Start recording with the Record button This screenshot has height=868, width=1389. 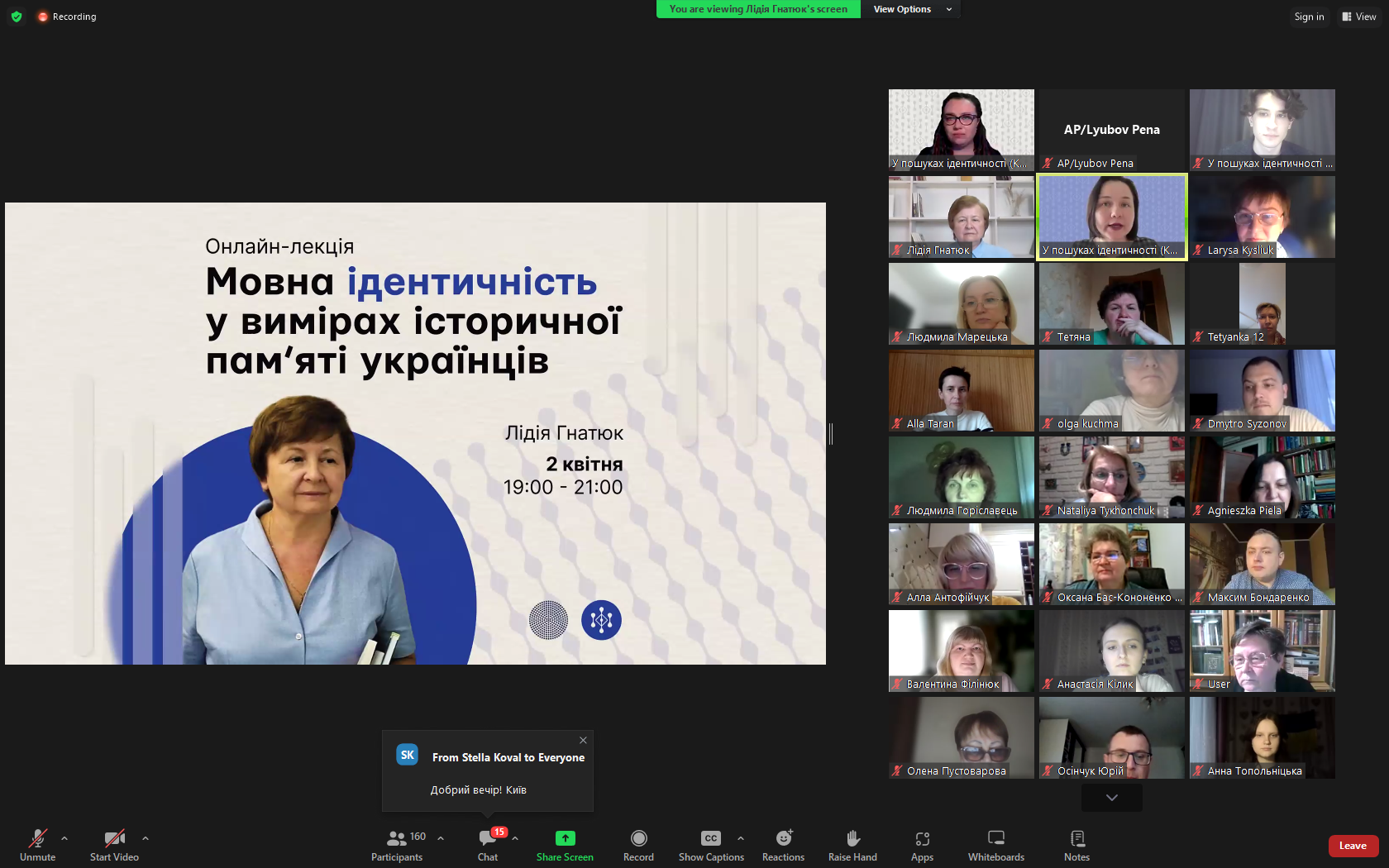point(638,844)
